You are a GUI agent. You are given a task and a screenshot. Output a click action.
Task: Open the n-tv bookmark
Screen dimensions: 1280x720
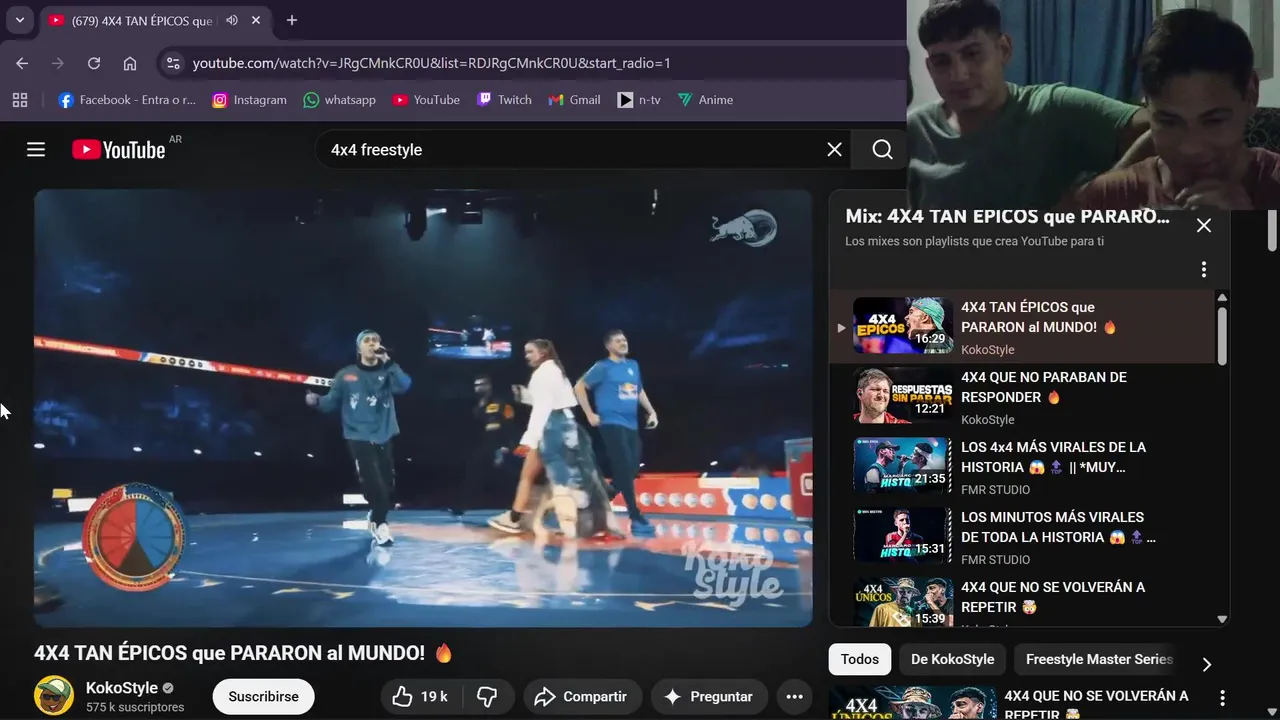coord(639,100)
